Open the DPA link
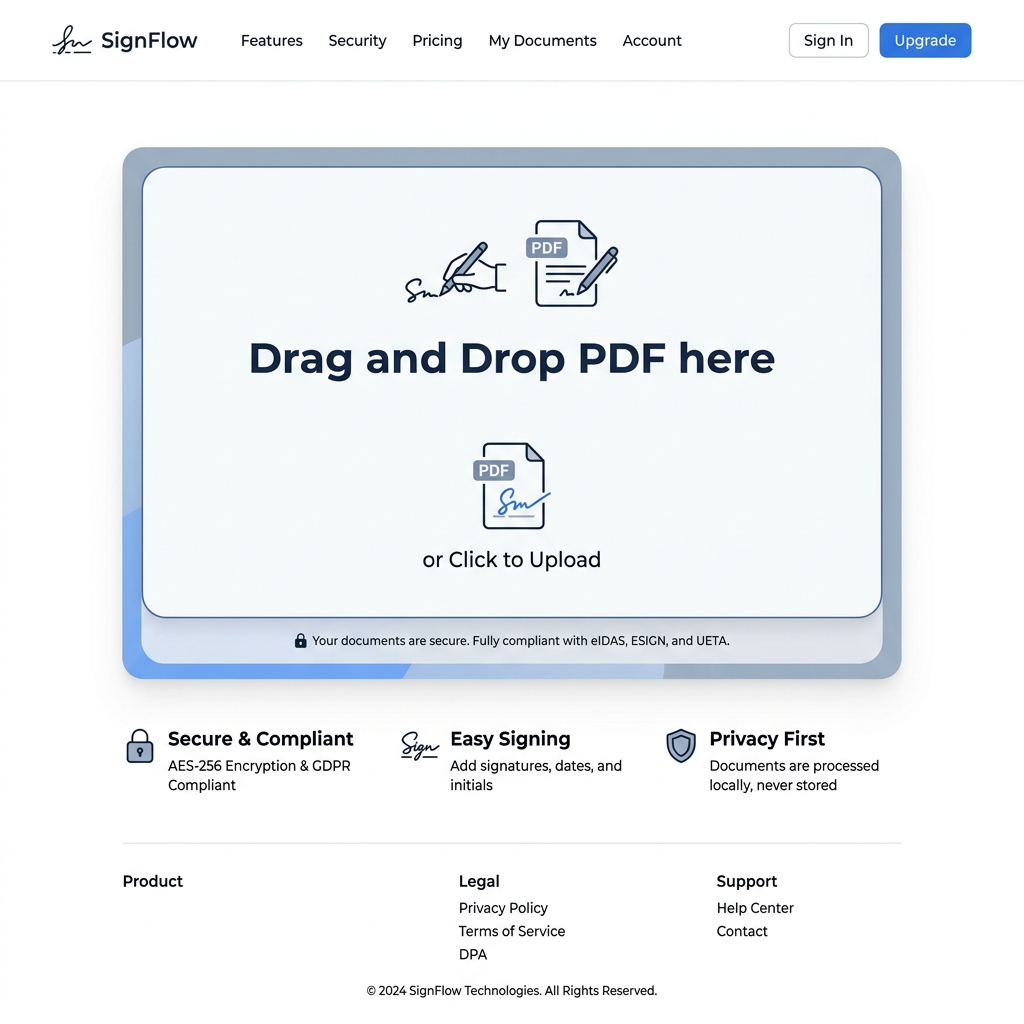This screenshot has width=1024, height=1024. click(473, 954)
